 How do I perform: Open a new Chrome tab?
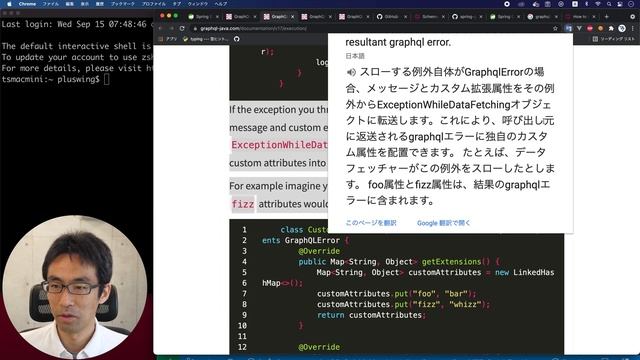[x=607, y=17]
